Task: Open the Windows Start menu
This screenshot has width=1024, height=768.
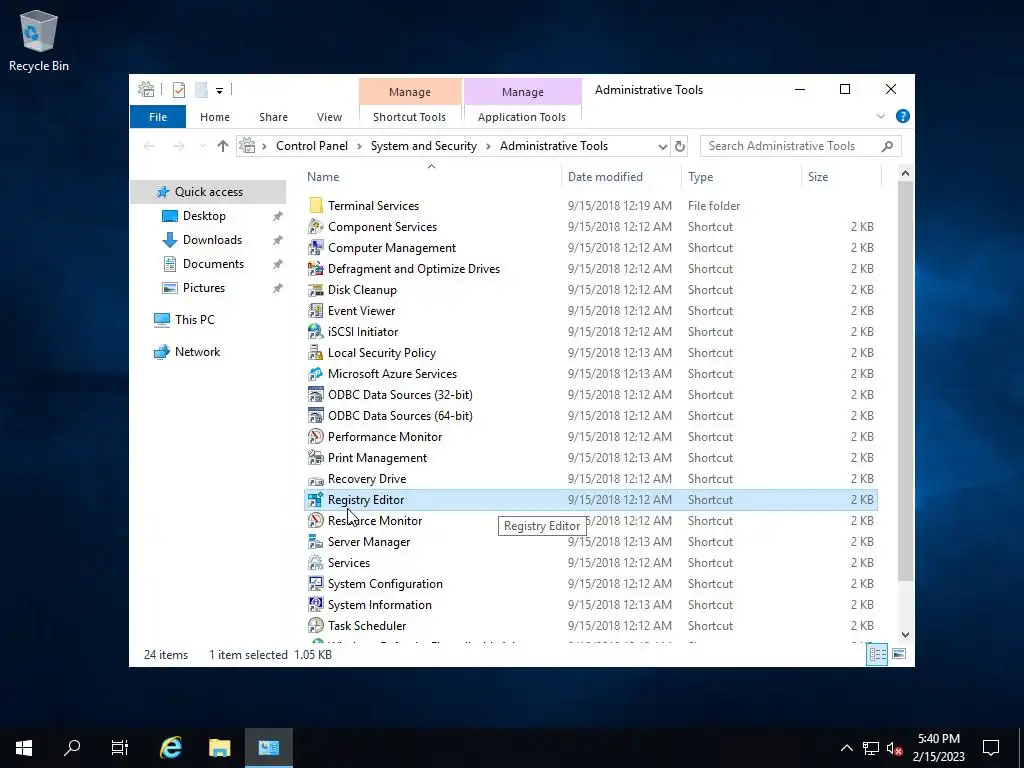Action: (24, 748)
